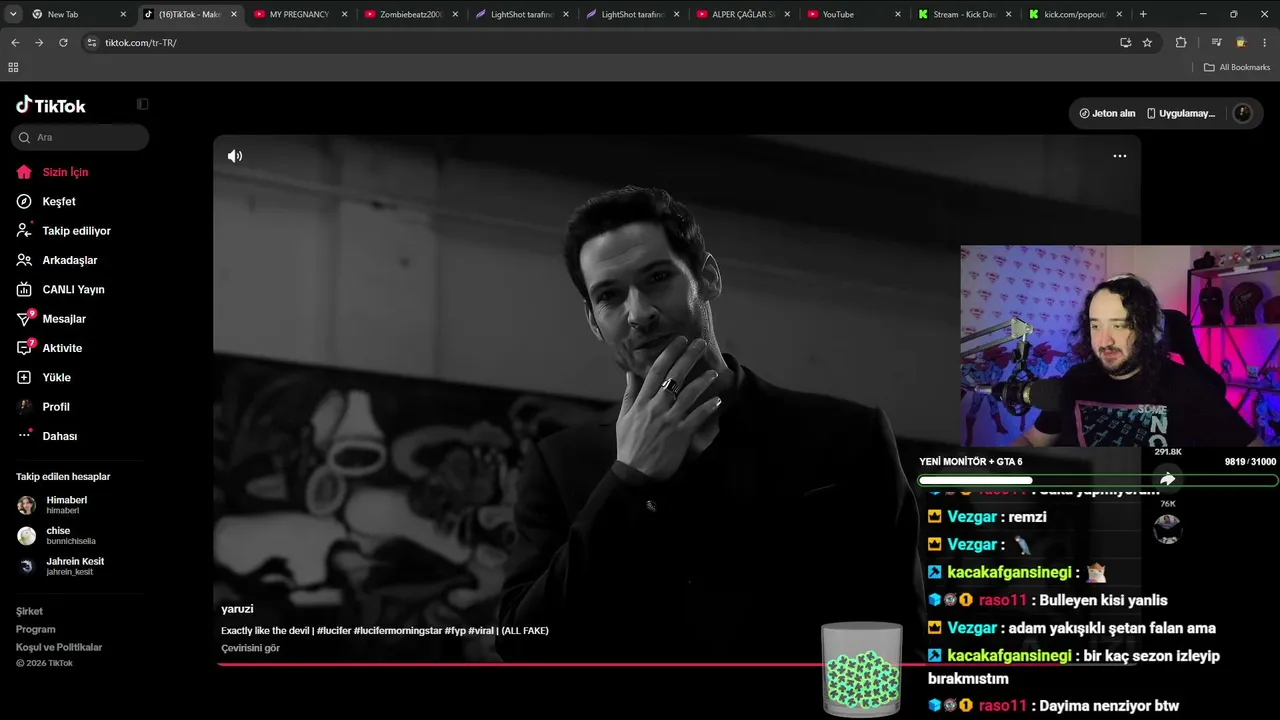Expand Koşul ve Politikalar footer section

click(x=59, y=647)
